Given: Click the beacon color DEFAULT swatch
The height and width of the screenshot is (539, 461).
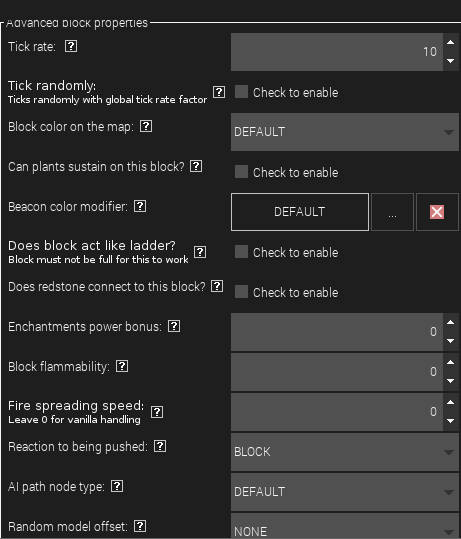Looking at the screenshot, I should pyautogui.click(x=300, y=212).
